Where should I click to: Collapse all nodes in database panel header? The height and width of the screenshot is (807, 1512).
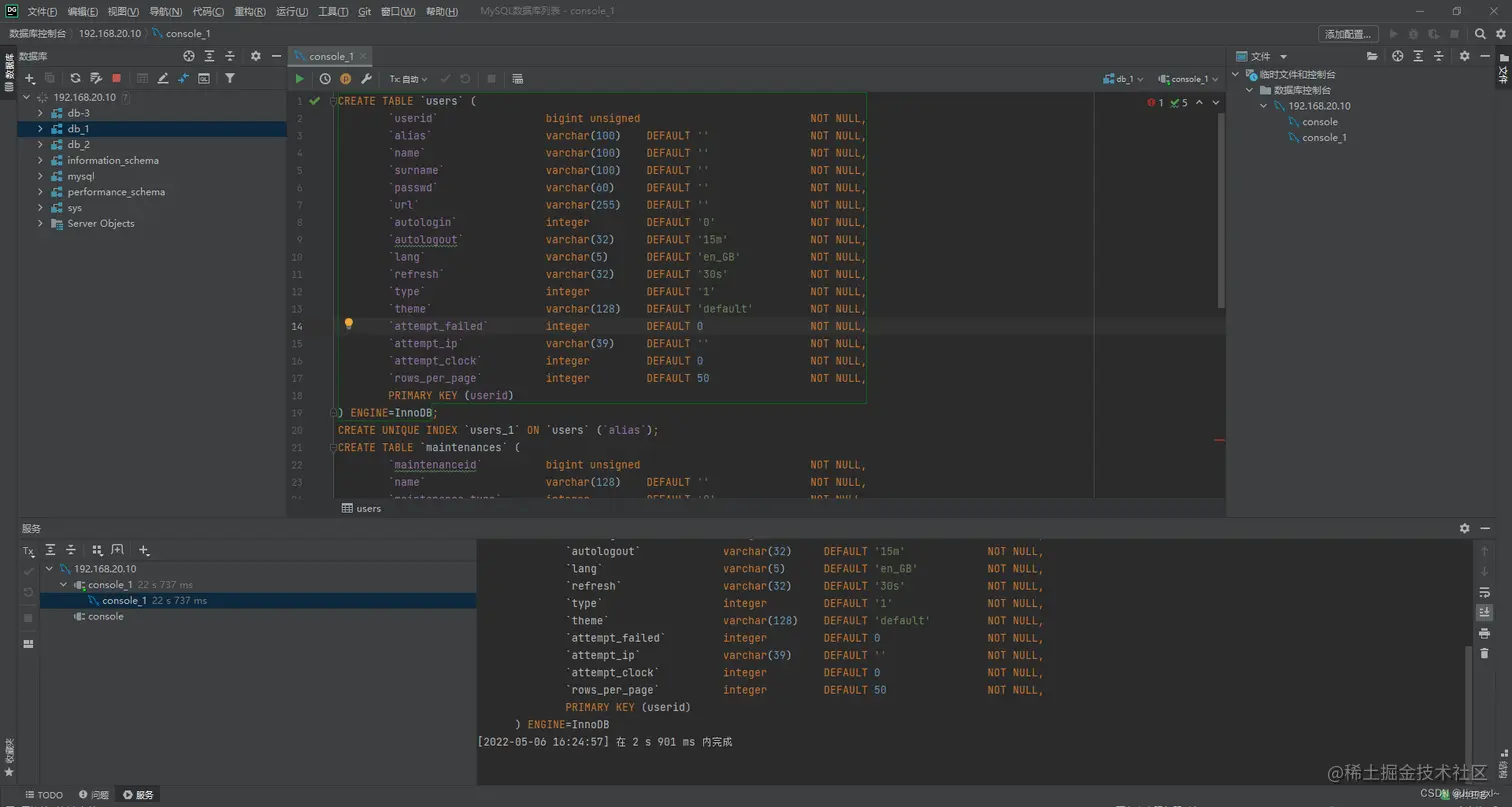click(230, 56)
